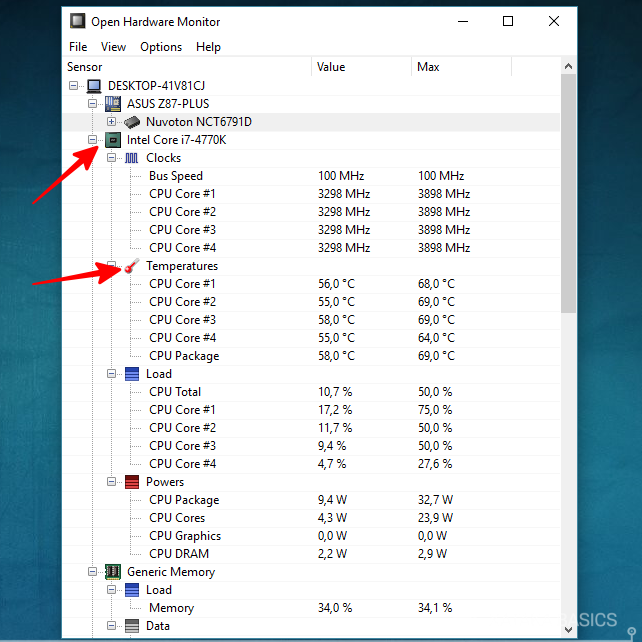
Task: Select the Bus Speed row
Action: (311, 176)
